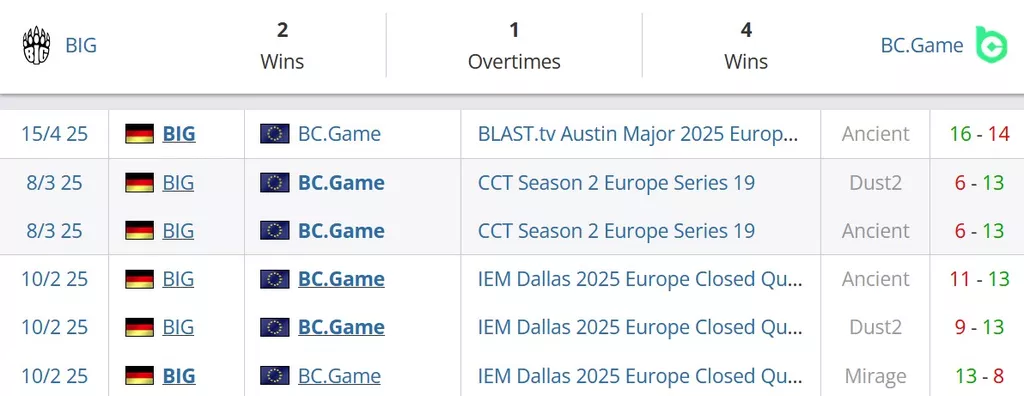Click German flag in IEM Dallas Ancient row
This screenshot has width=1024, height=396.
[139, 279]
